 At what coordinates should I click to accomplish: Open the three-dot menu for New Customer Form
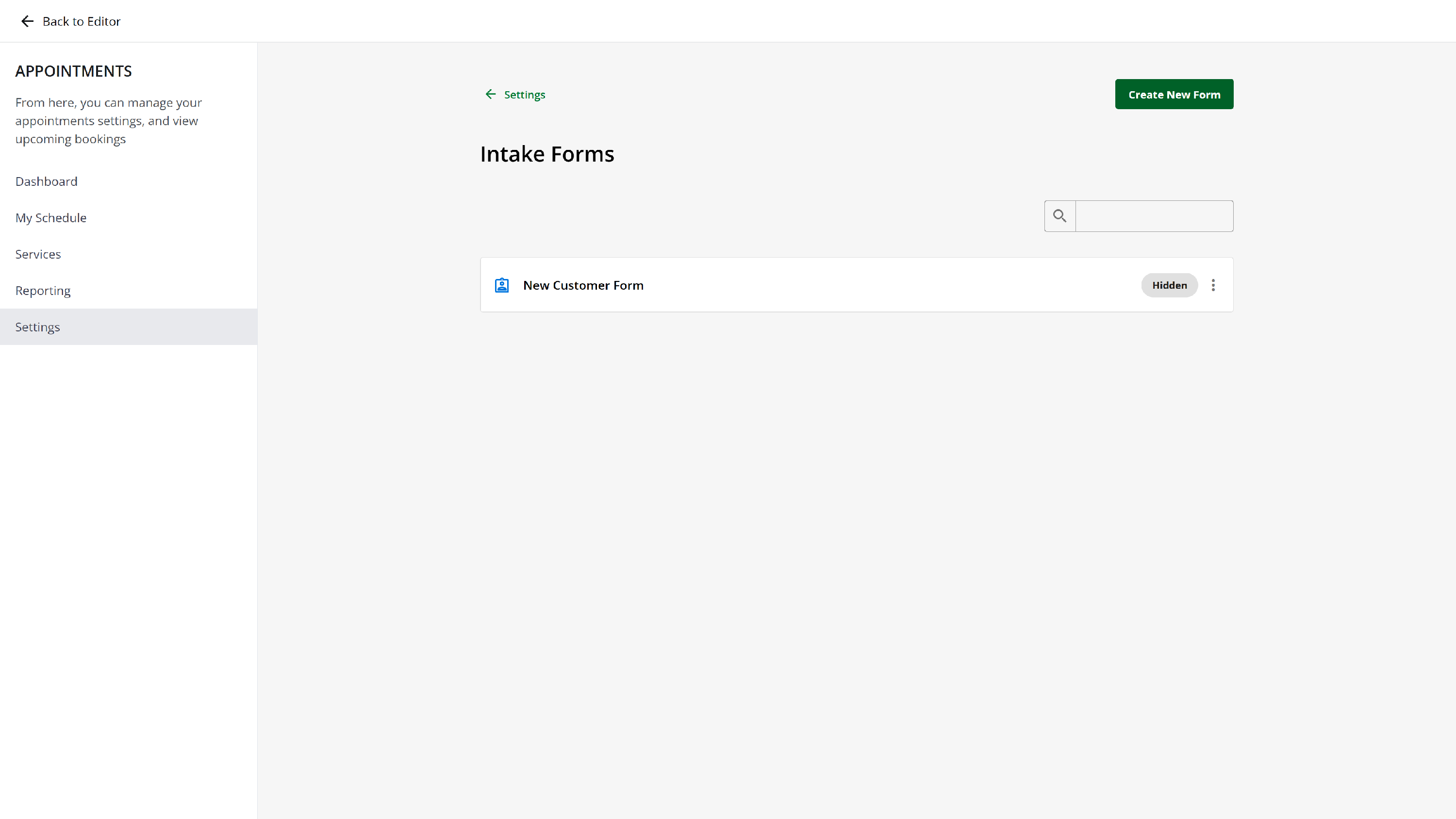(1213, 285)
